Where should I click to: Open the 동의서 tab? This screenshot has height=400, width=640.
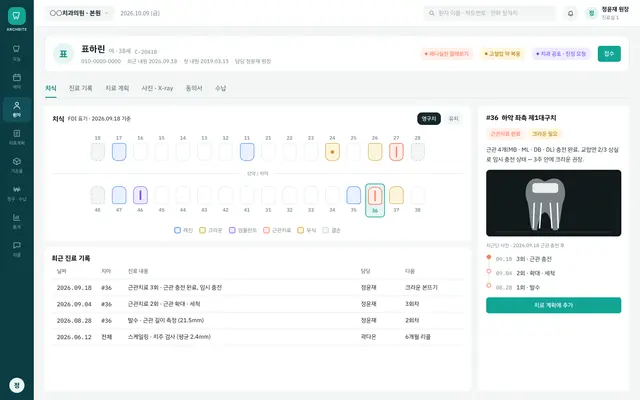tap(194, 88)
